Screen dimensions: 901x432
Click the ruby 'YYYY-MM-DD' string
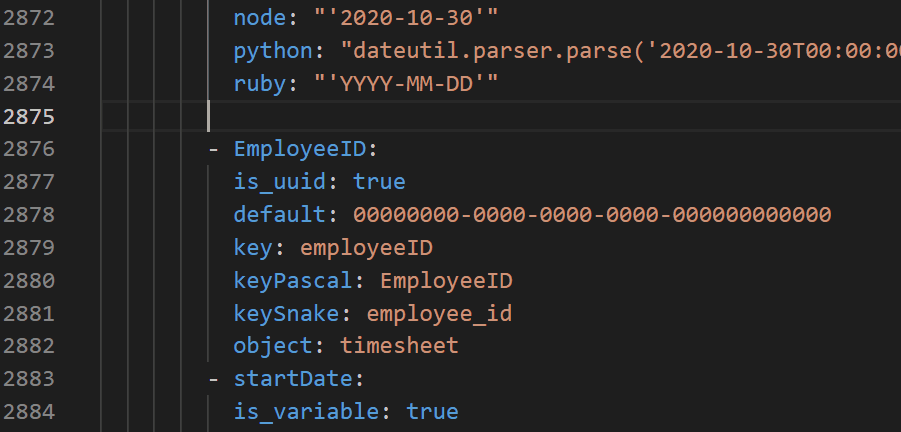(406, 84)
